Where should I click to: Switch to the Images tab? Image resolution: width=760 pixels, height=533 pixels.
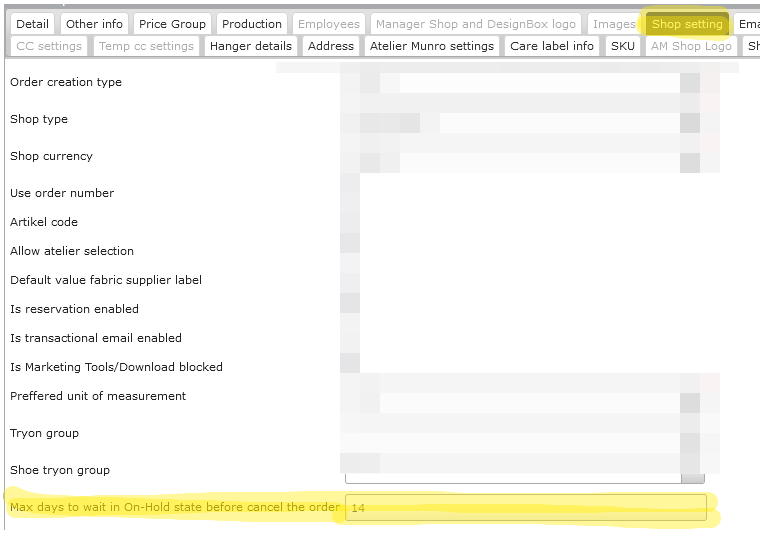(x=614, y=24)
